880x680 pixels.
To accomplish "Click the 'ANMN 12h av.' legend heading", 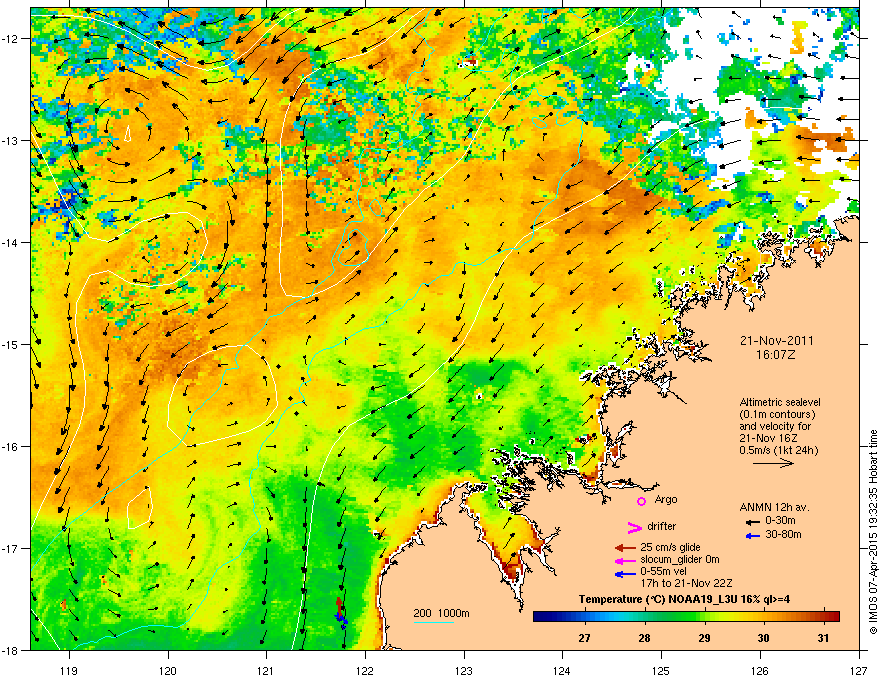I will point(774,507).
